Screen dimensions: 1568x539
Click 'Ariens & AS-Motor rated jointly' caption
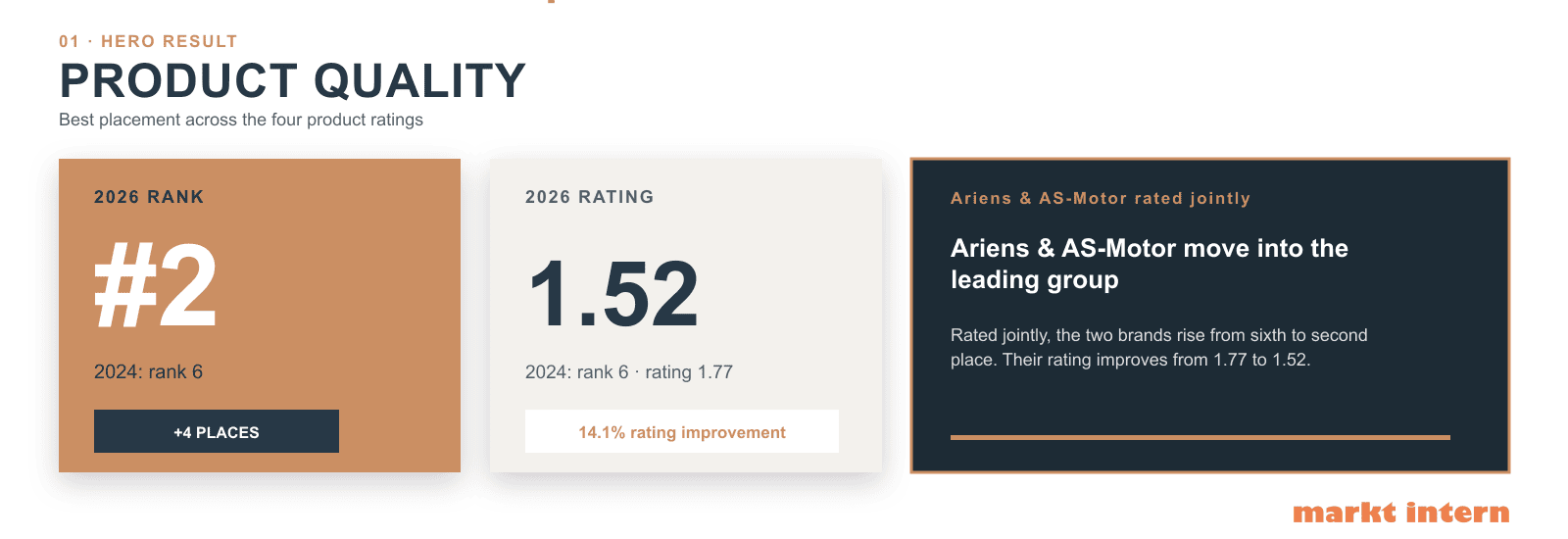click(1101, 198)
